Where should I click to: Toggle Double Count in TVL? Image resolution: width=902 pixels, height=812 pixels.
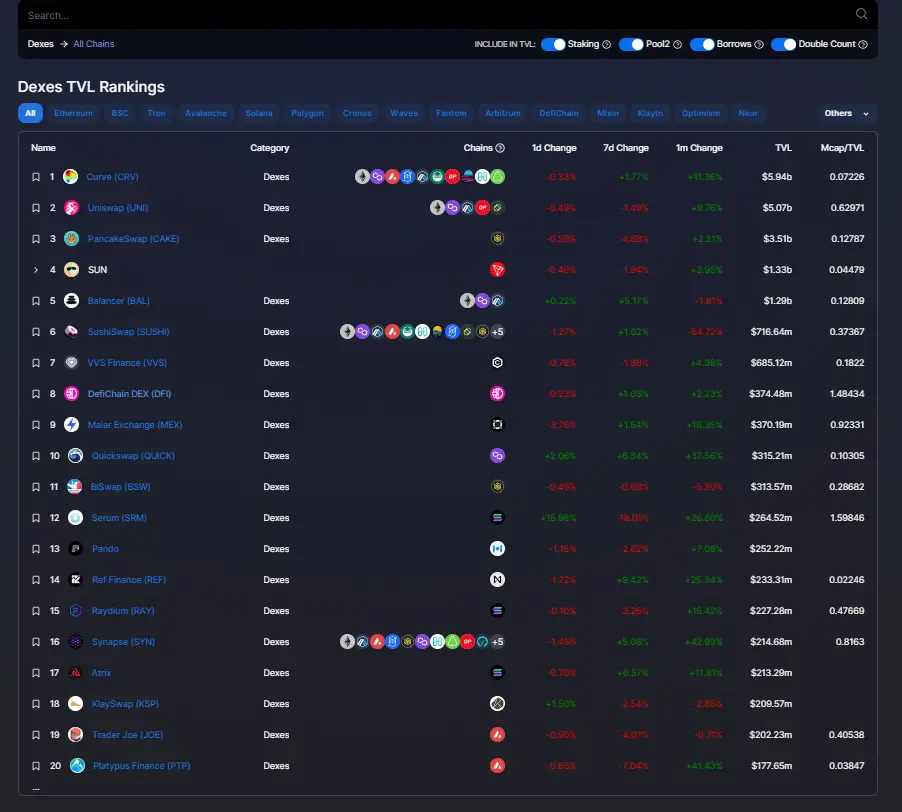[x=783, y=44]
